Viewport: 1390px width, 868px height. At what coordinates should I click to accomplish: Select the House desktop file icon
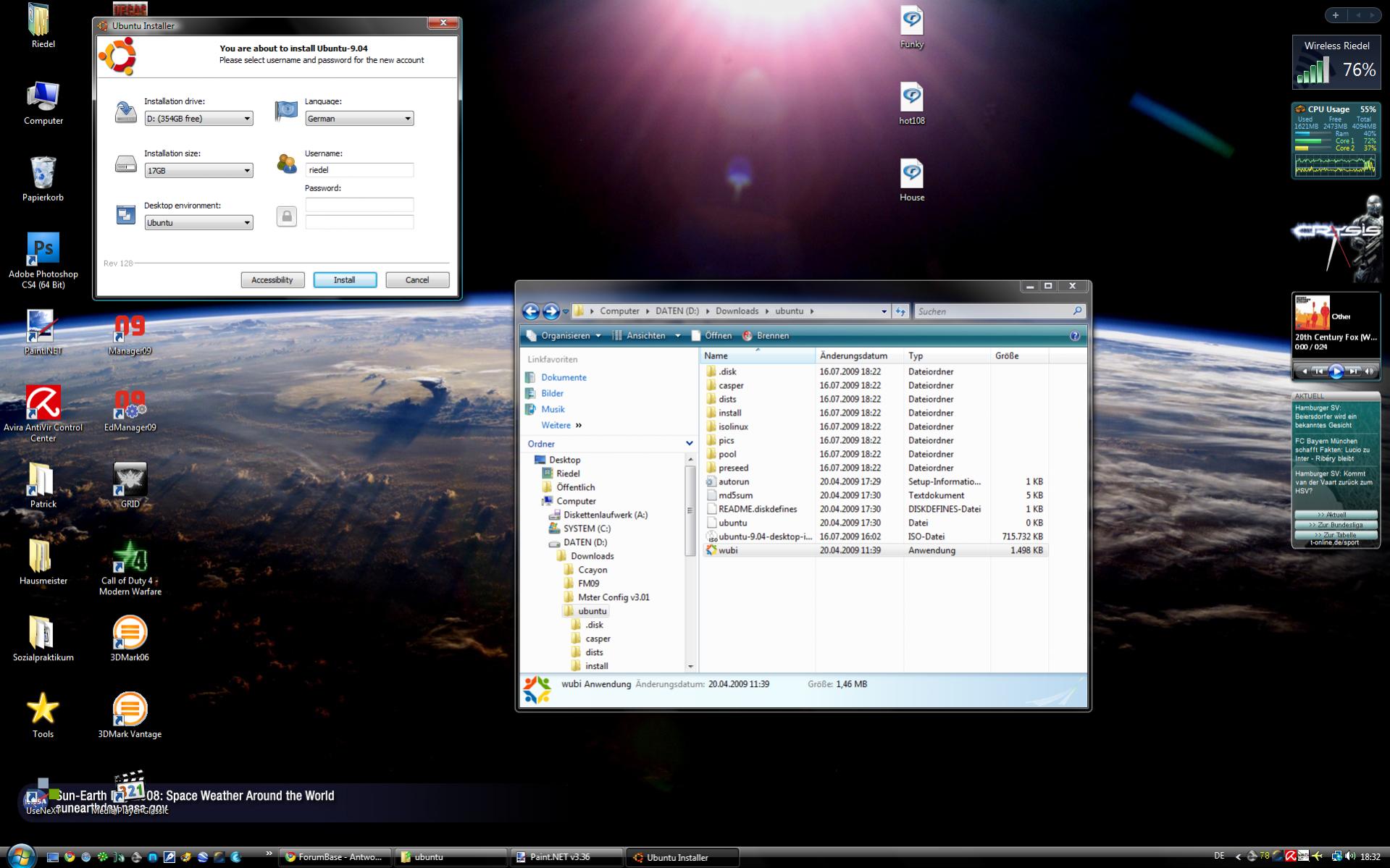click(912, 180)
